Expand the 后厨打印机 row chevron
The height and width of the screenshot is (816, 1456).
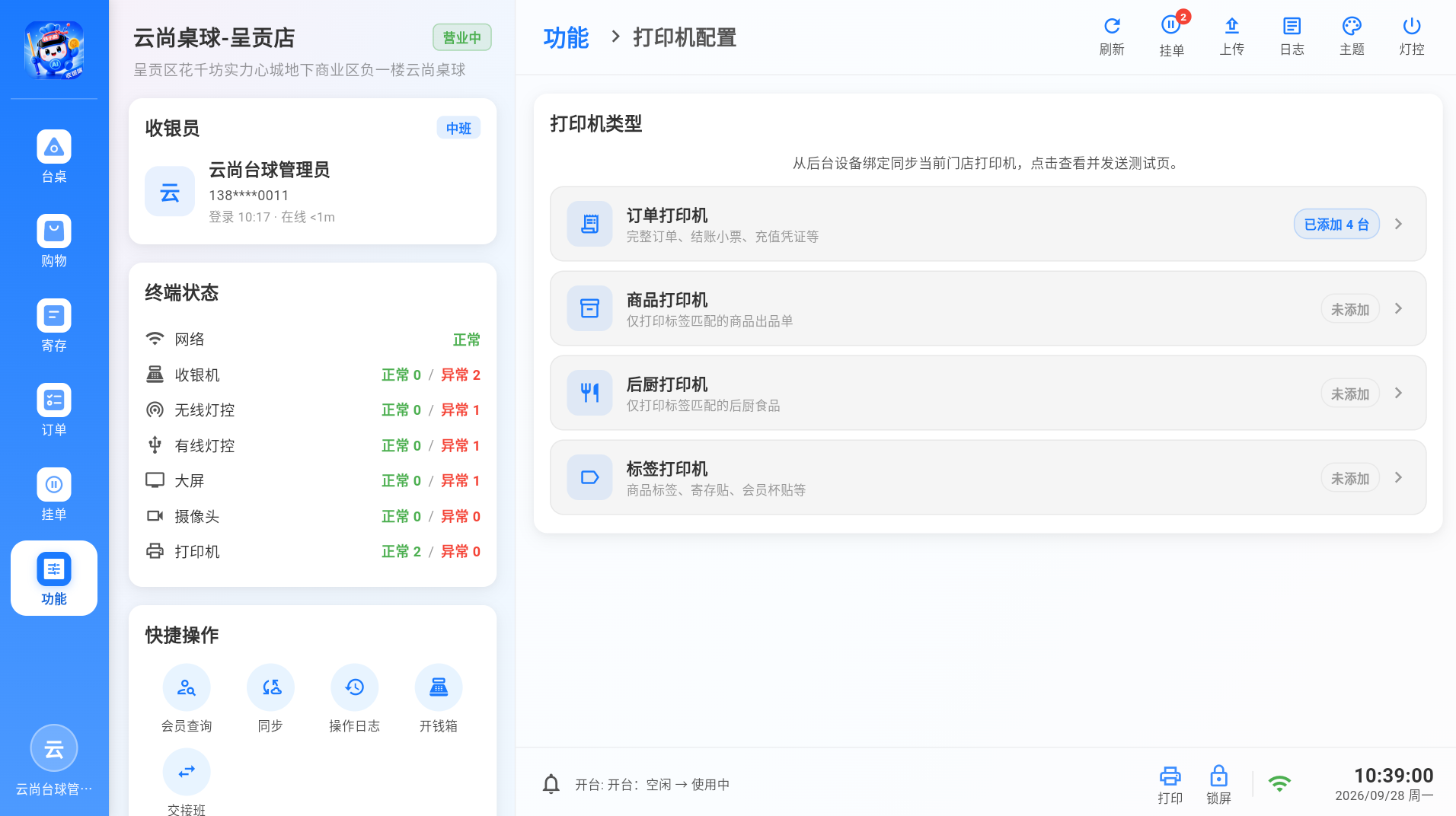point(1399,393)
